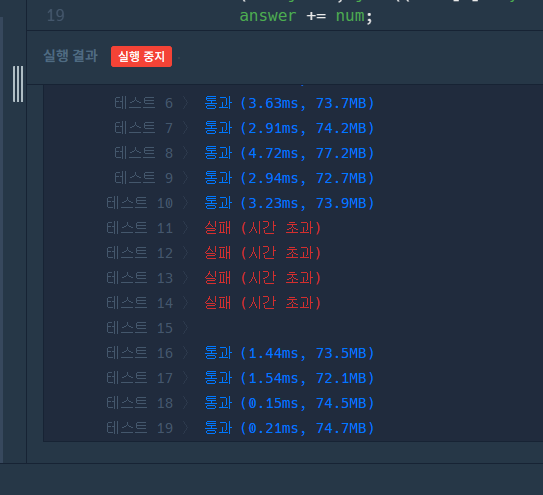Select 테스트 13 row label
The height and width of the screenshot is (495, 543).
140,278
